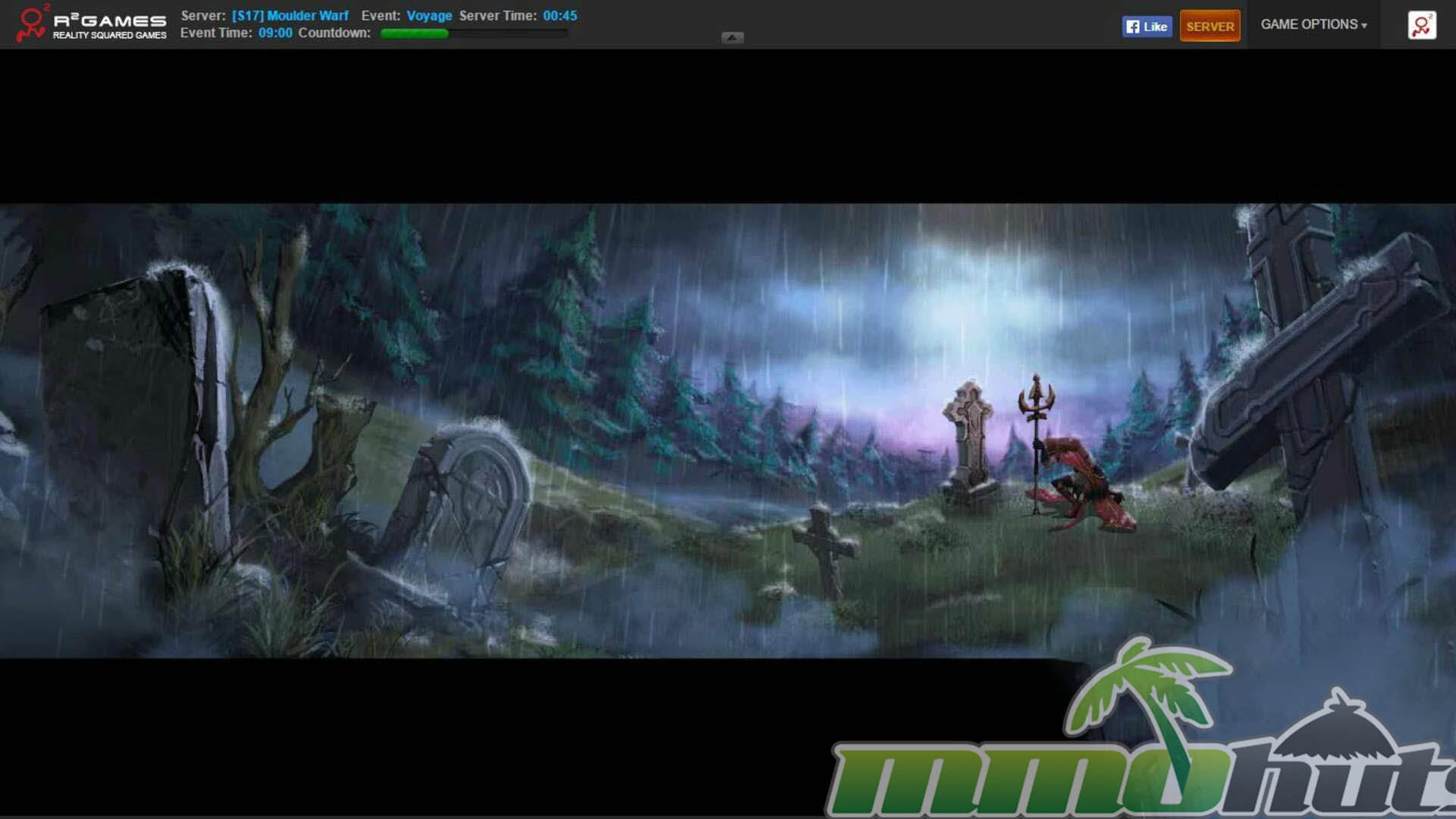Screen dimensions: 1456x819
Task: Click the green Countdown progress bar
Action: (415, 33)
